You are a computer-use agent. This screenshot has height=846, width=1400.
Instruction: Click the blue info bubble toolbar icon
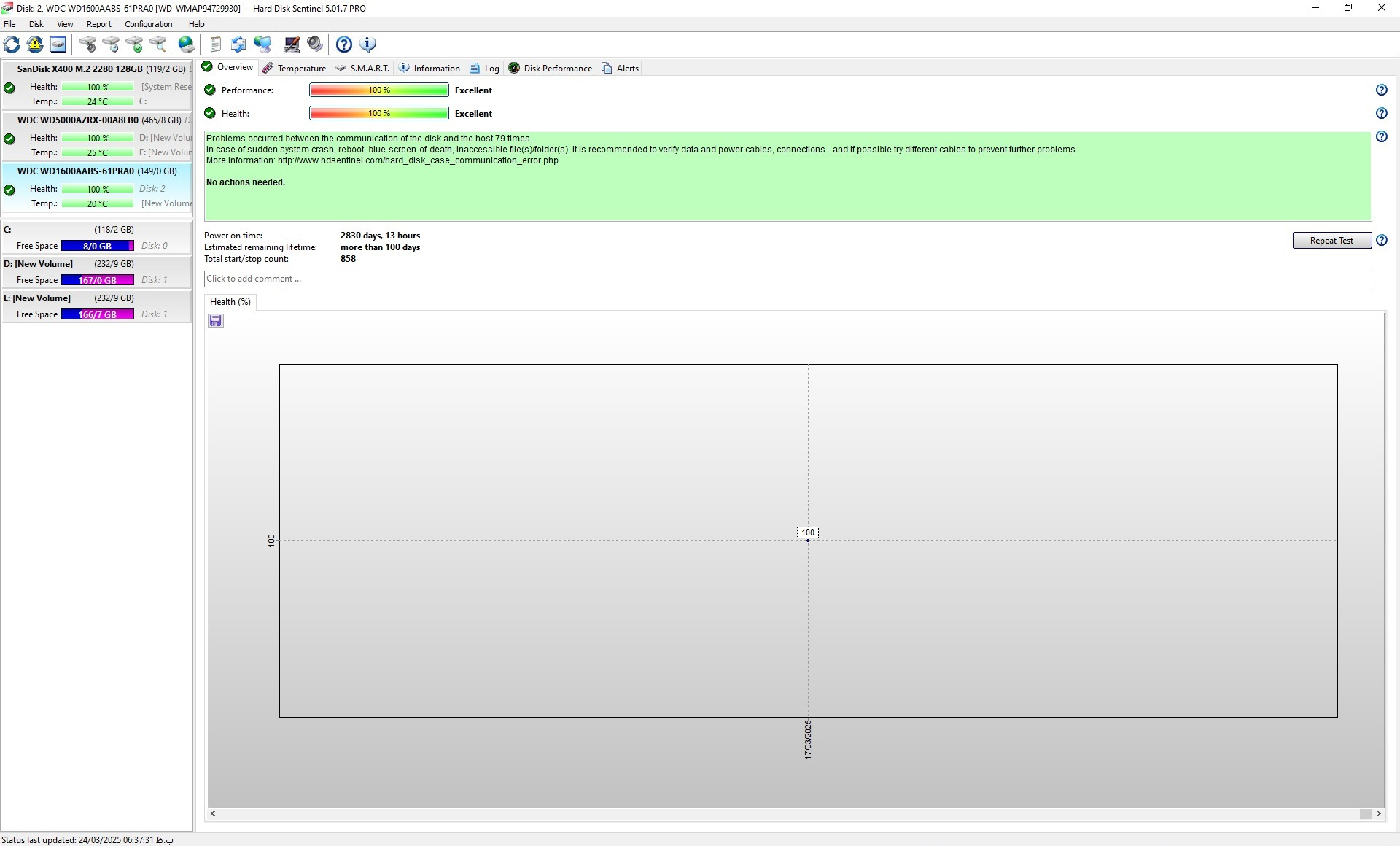point(367,44)
